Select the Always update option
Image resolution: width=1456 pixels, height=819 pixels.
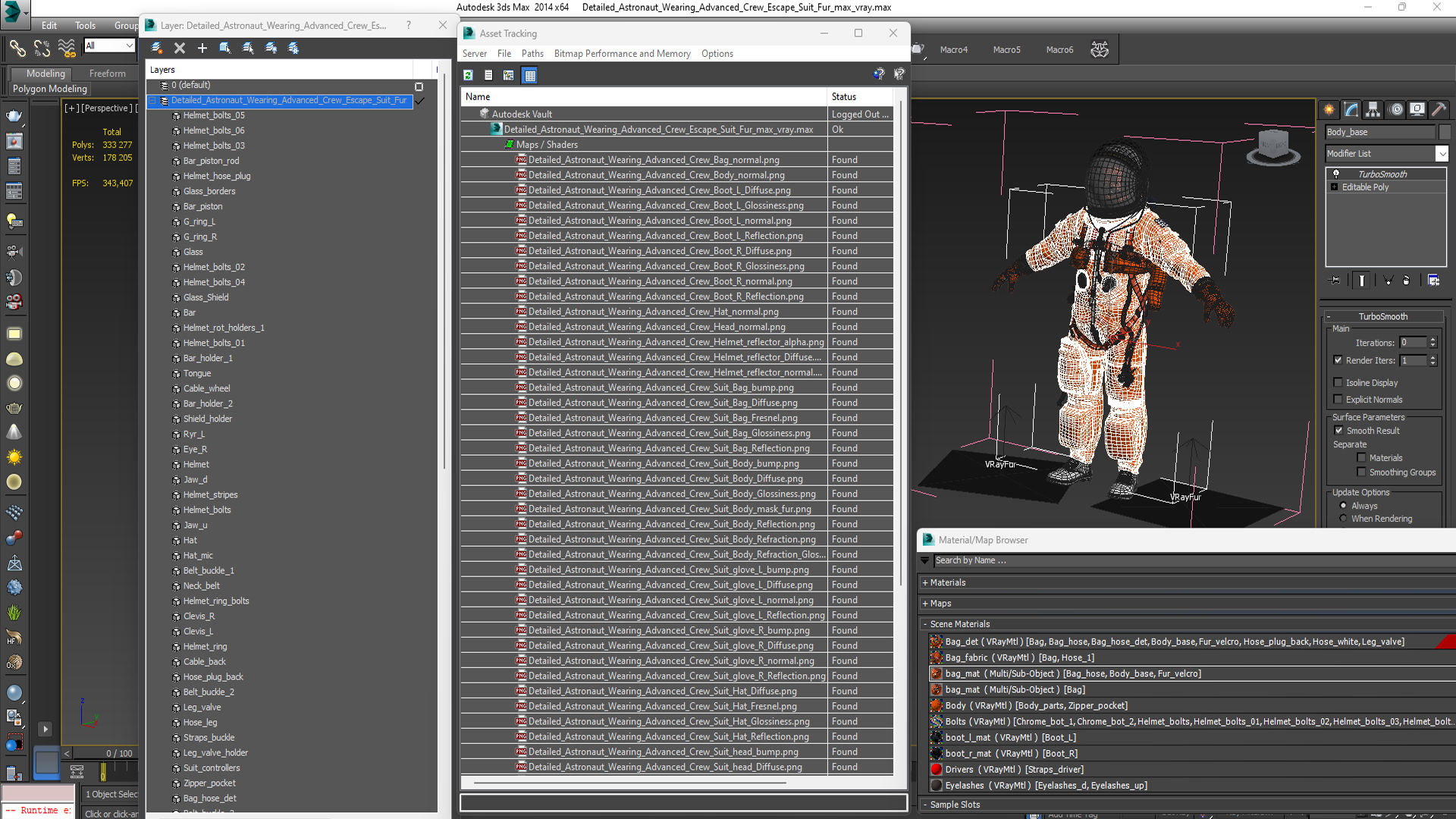click(1344, 506)
